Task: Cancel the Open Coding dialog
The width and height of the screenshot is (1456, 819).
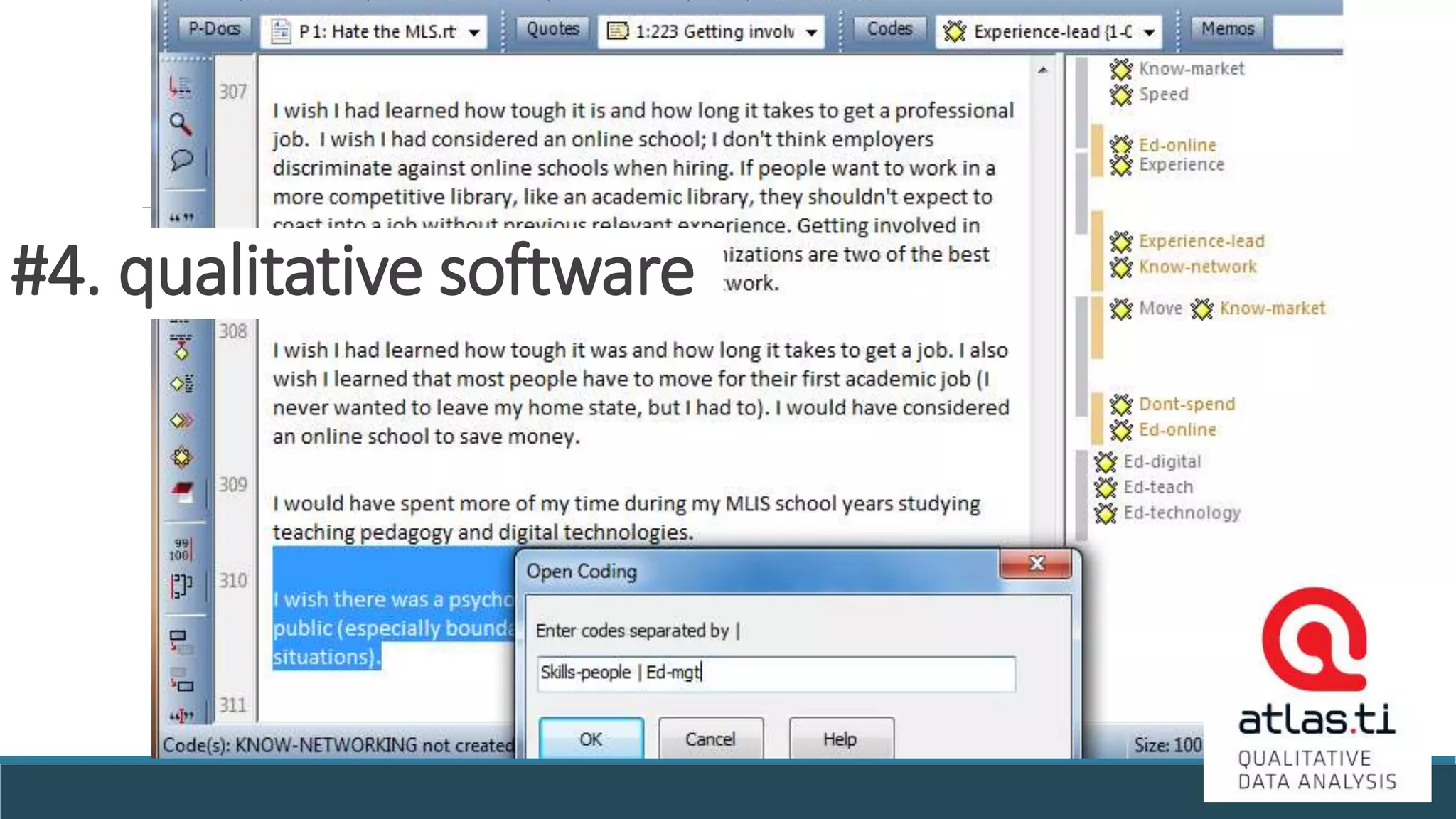Action: 710,739
